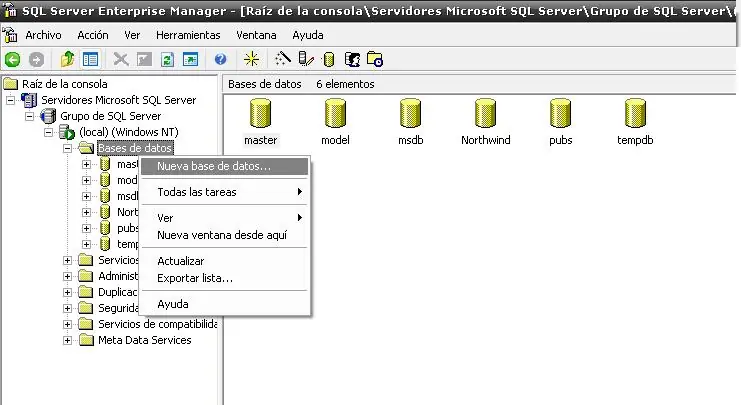Viewport: 741px width, 405px height.
Task: Open the Acción menu
Action: pyautogui.click(x=93, y=35)
